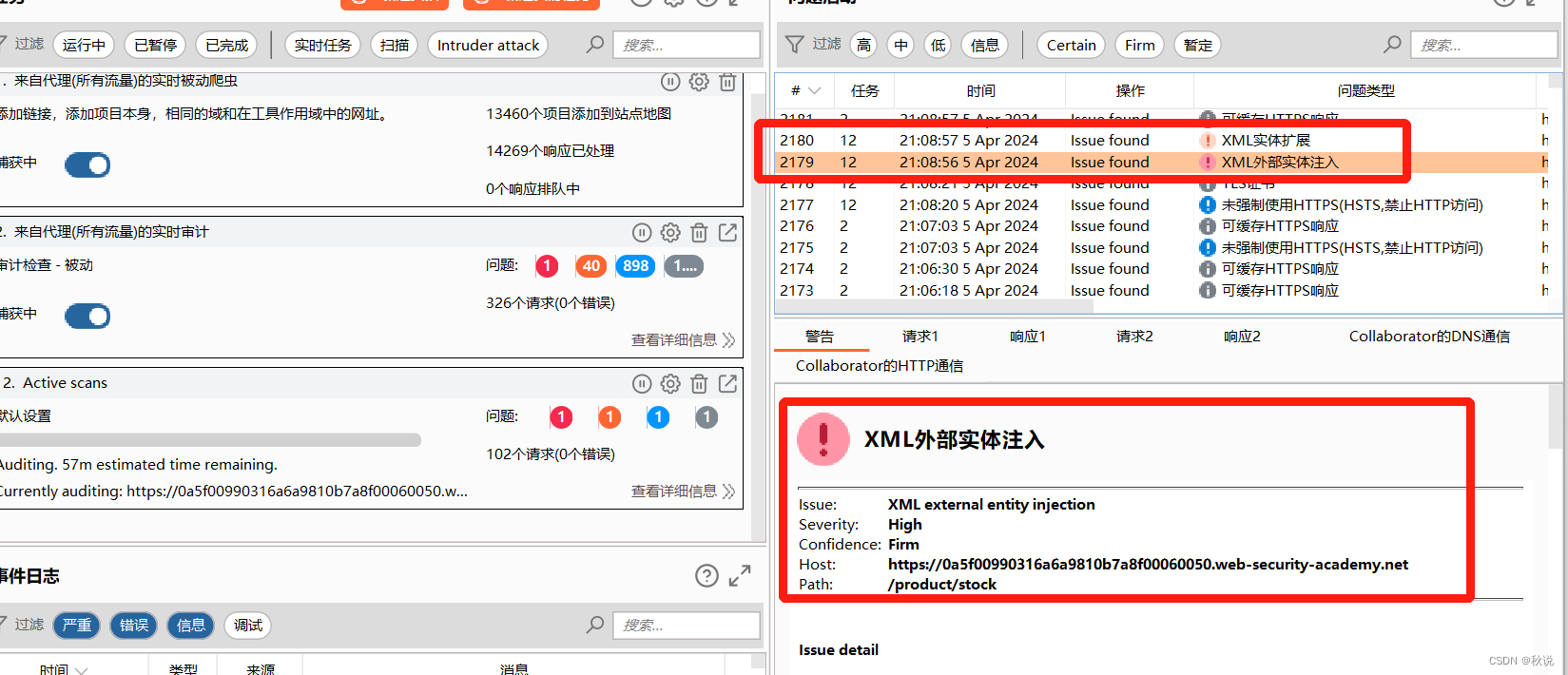The image size is (1568, 675).
Task: Toggle the 高 severity filter
Action: (863, 45)
